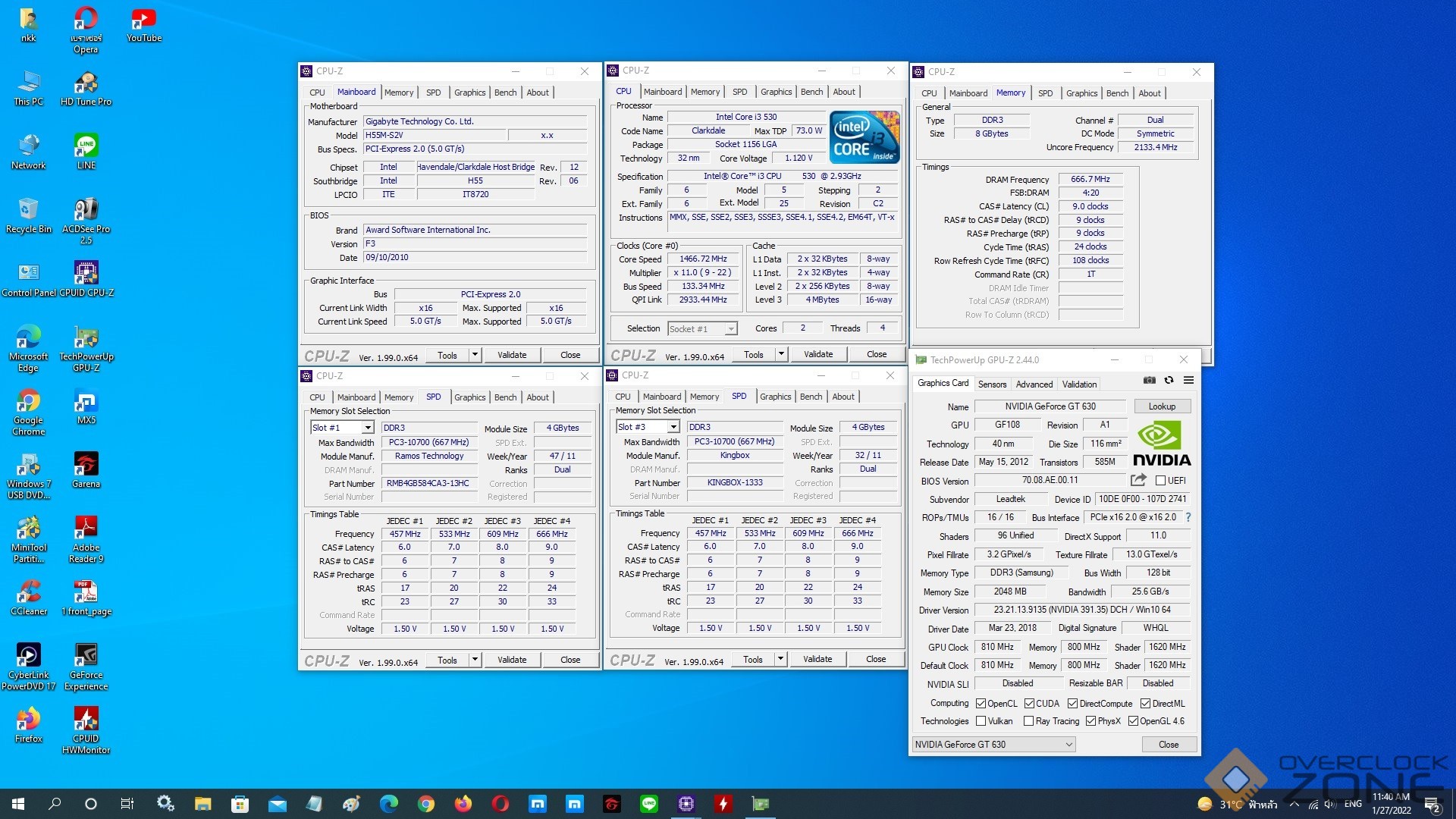1456x819 pixels.
Task: Open the CPUID CPU-Z desktop icon
Action: 86,280
